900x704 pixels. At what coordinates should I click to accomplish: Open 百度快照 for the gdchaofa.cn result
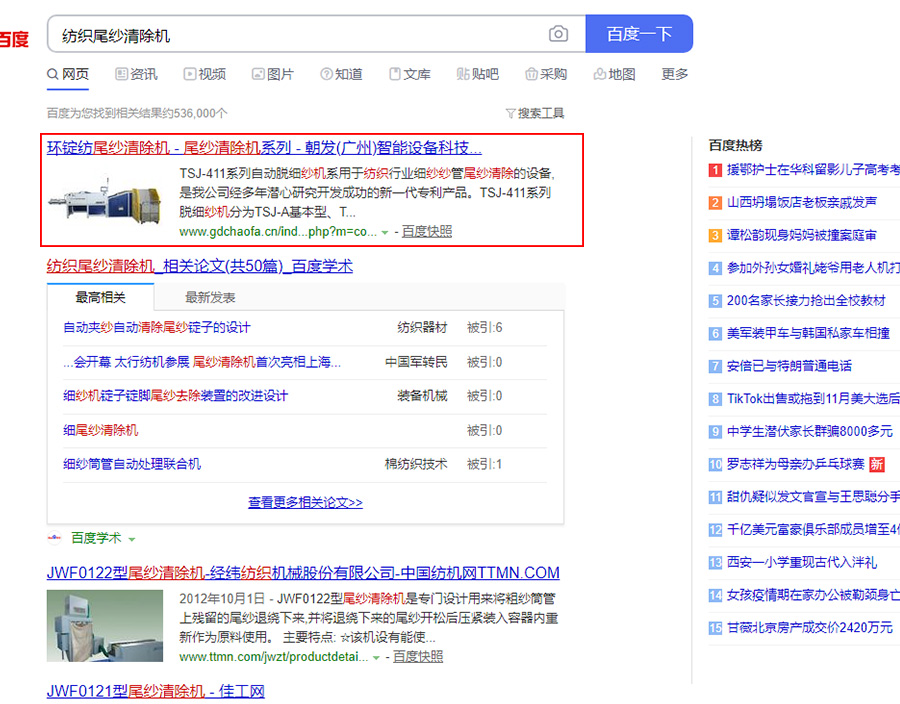pos(426,232)
